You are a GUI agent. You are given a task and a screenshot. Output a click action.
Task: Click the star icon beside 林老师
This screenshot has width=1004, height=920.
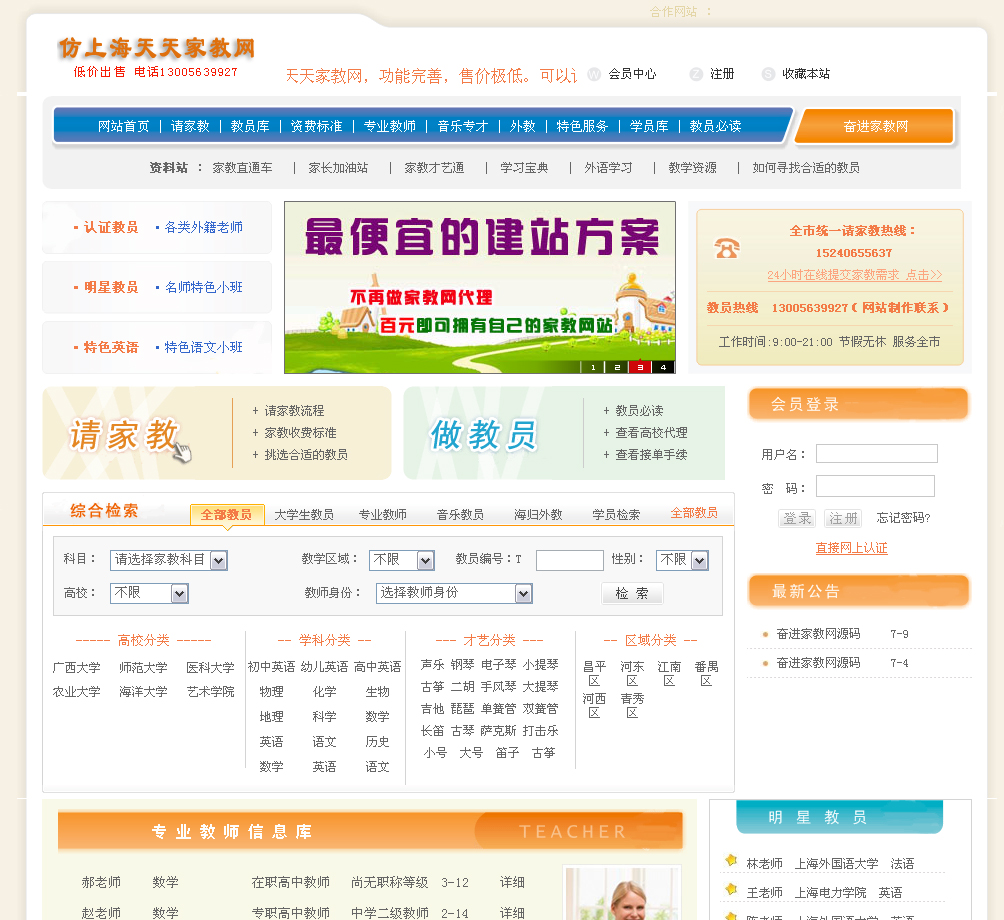(x=731, y=862)
